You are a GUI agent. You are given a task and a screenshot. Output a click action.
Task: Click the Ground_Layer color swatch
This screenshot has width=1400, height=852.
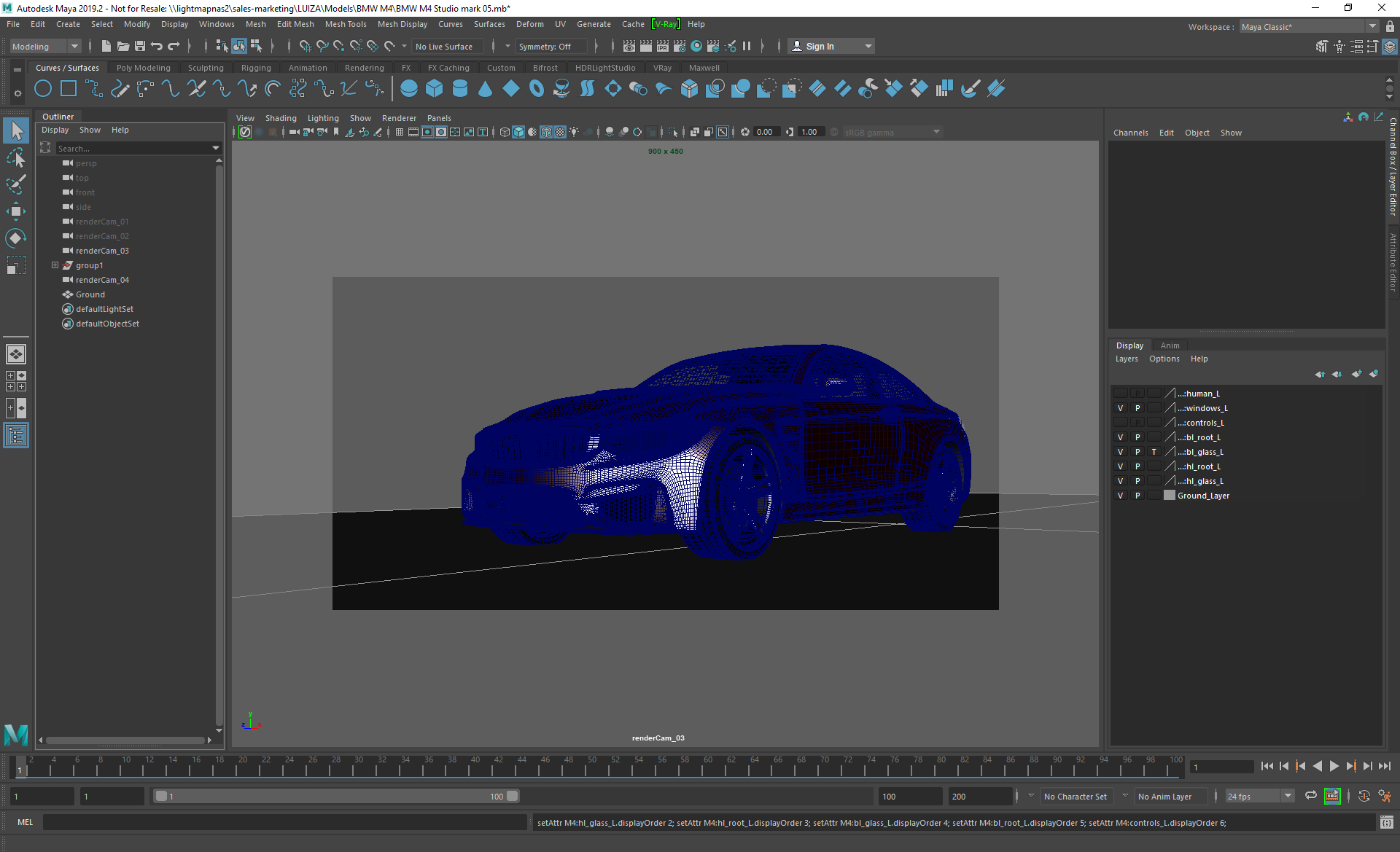[1170, 496]
